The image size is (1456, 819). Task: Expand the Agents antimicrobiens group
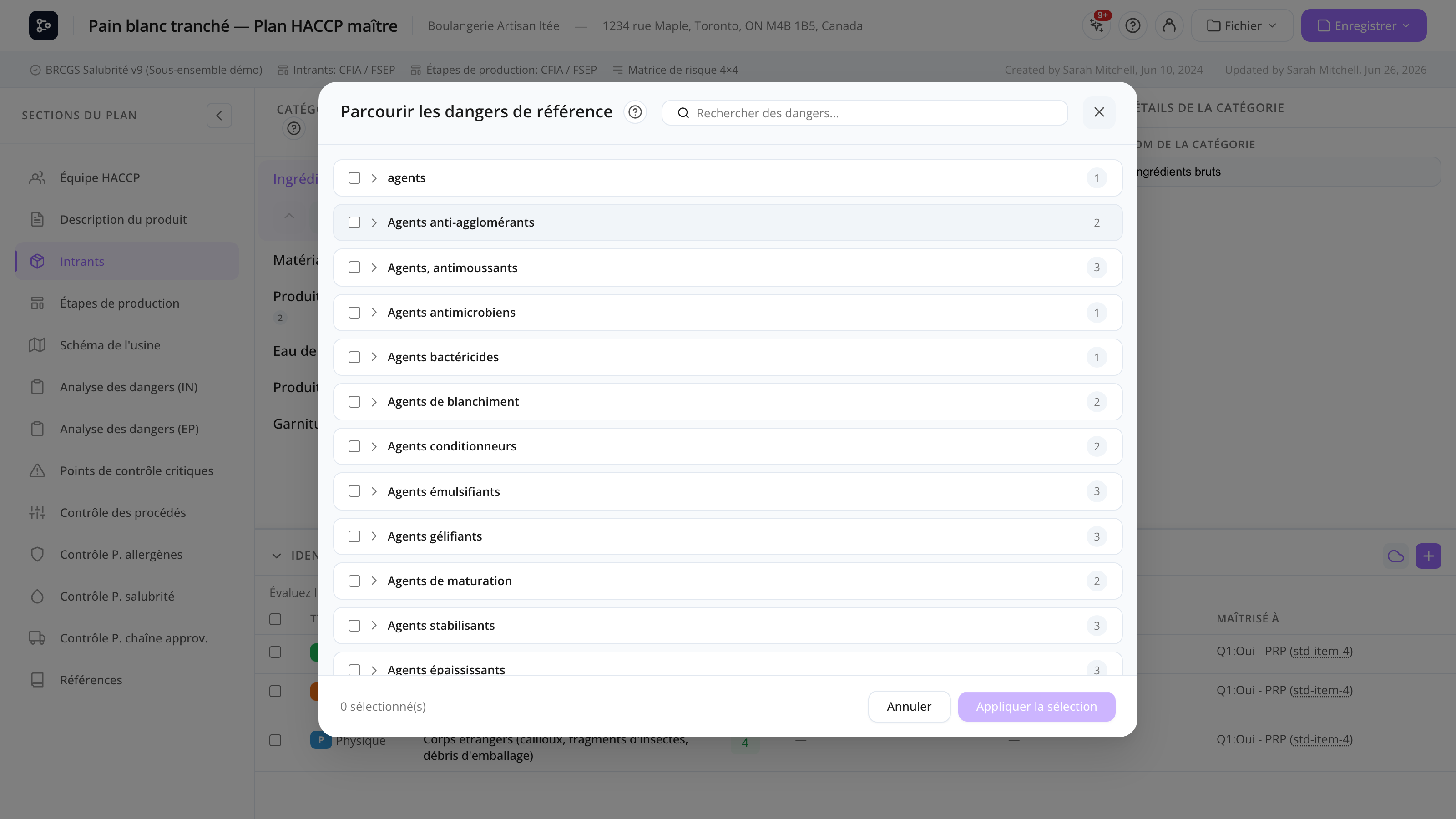[374, 313]
